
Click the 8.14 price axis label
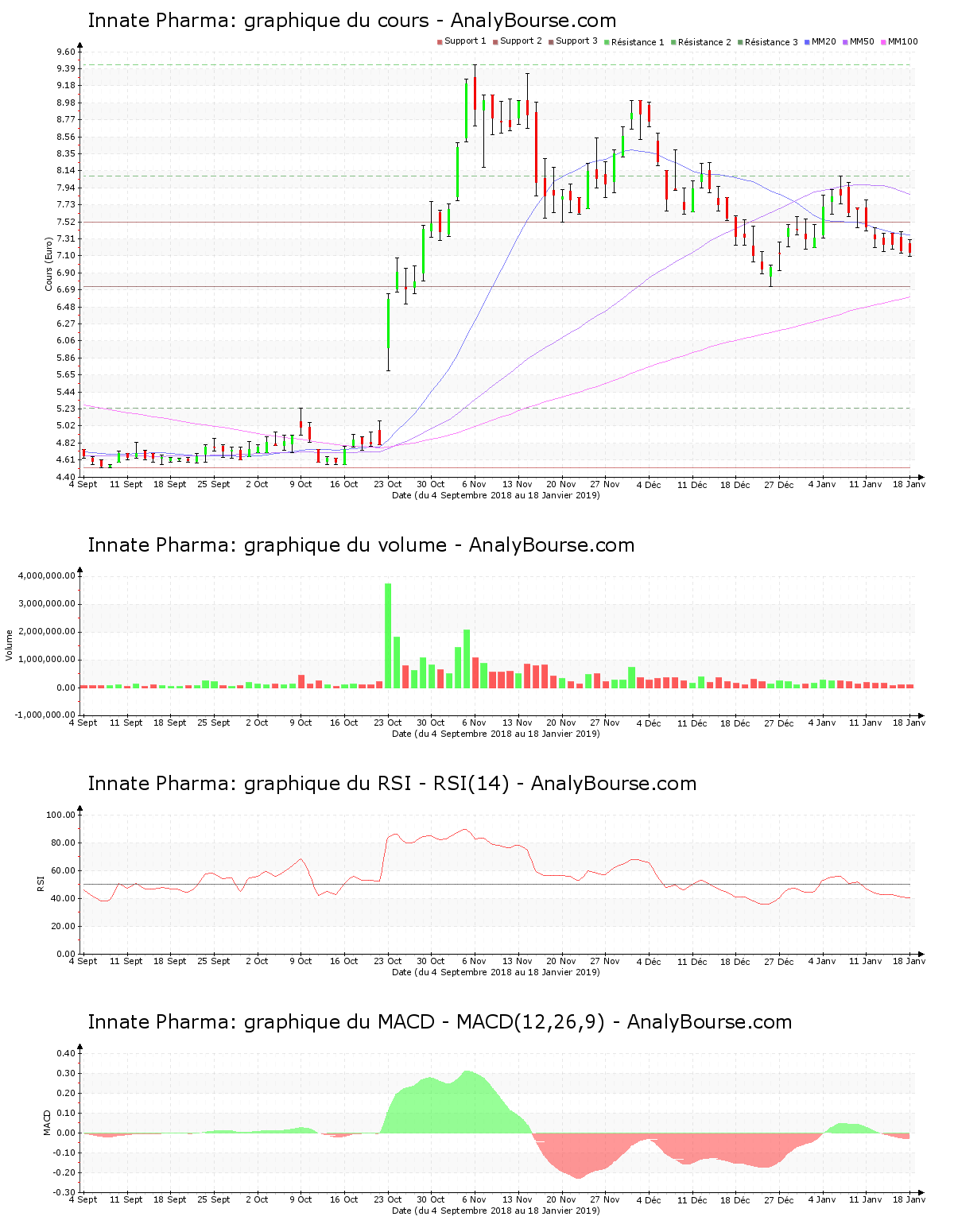pyautogui.click(x=66, y=170)
